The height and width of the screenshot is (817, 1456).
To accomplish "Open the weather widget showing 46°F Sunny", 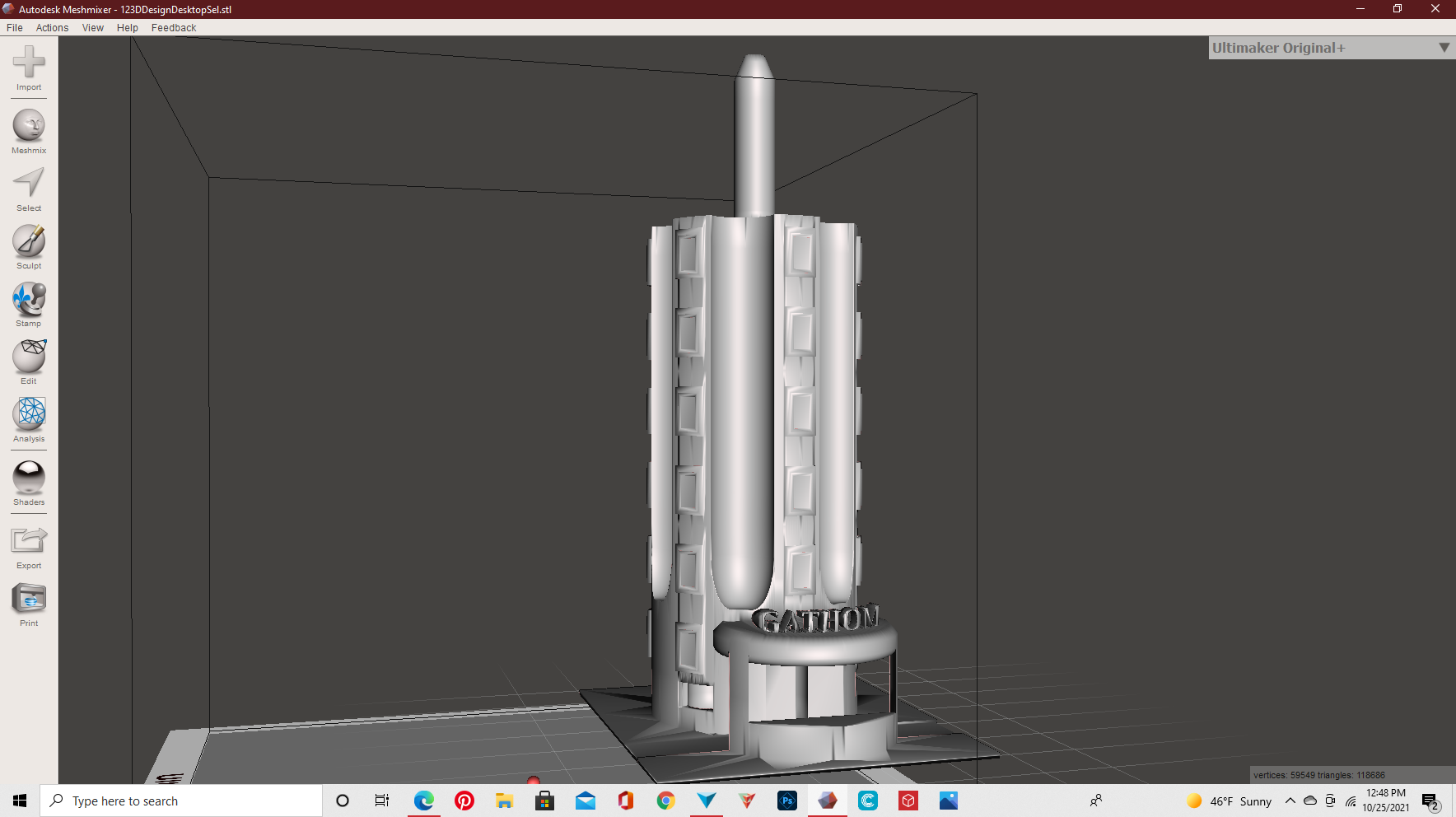I will tap(1229, 801).
